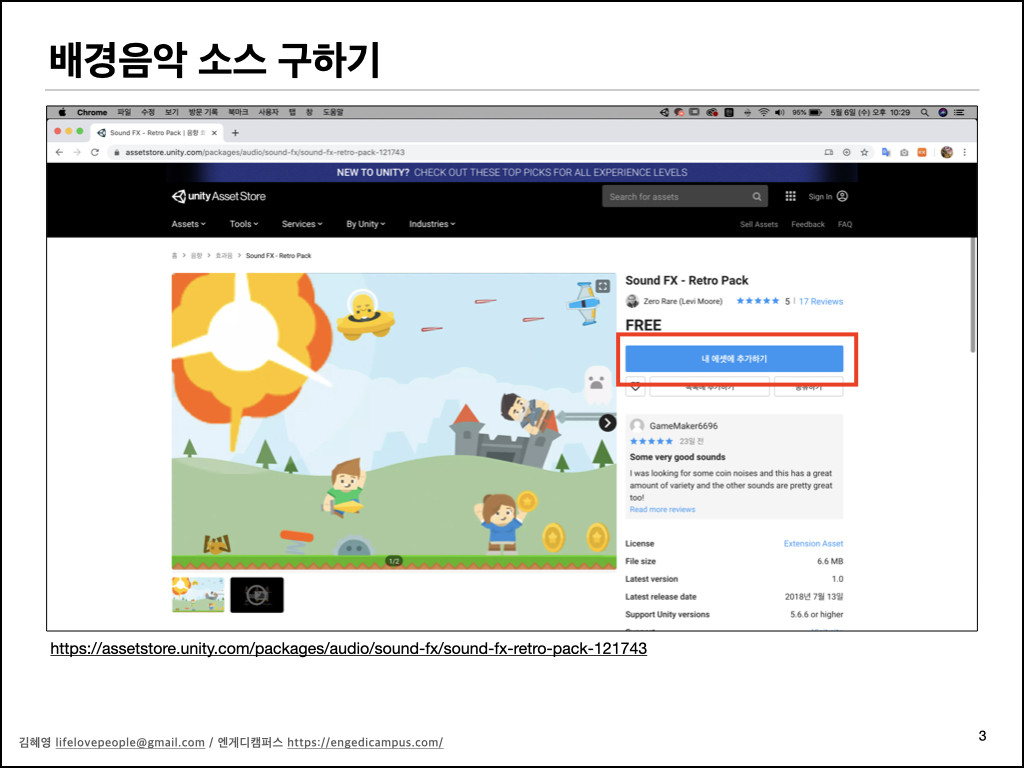This screenshot has height=768, width=1024.
Task: Click the GameMaker6696 reviewer avatar
Action: coord(637,426)
